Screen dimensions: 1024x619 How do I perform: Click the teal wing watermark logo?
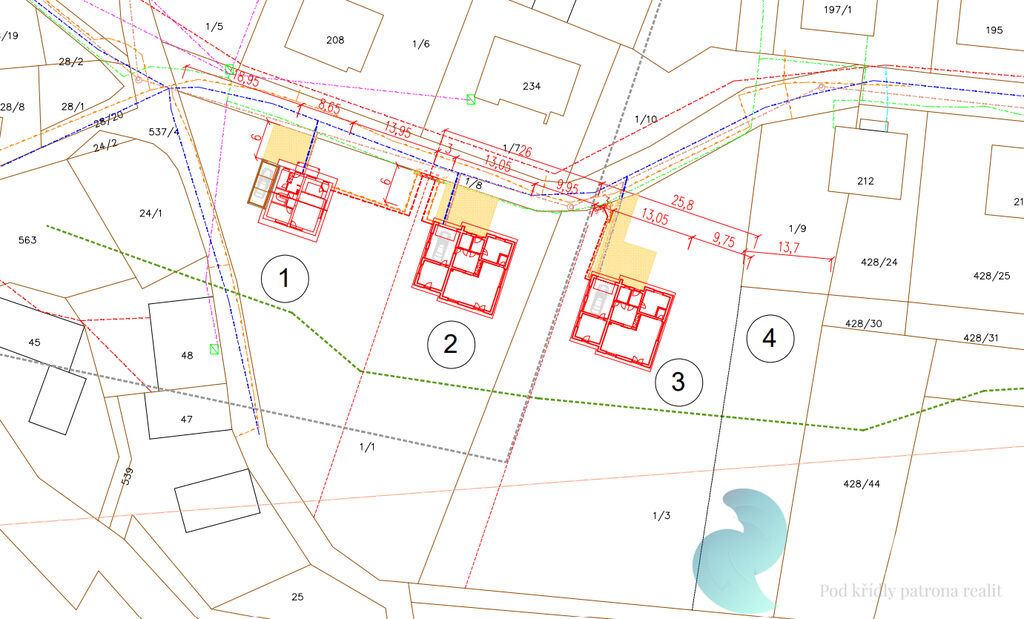click(x=740, y=551)
